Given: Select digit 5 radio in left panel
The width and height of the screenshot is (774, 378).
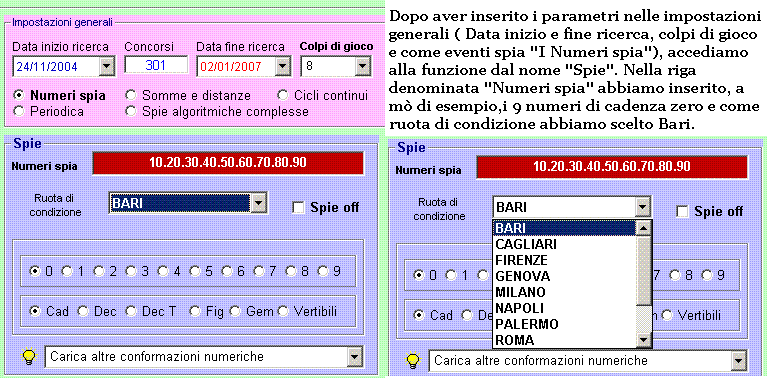Looking at the screenshot, I should click(x=195, y=271).
